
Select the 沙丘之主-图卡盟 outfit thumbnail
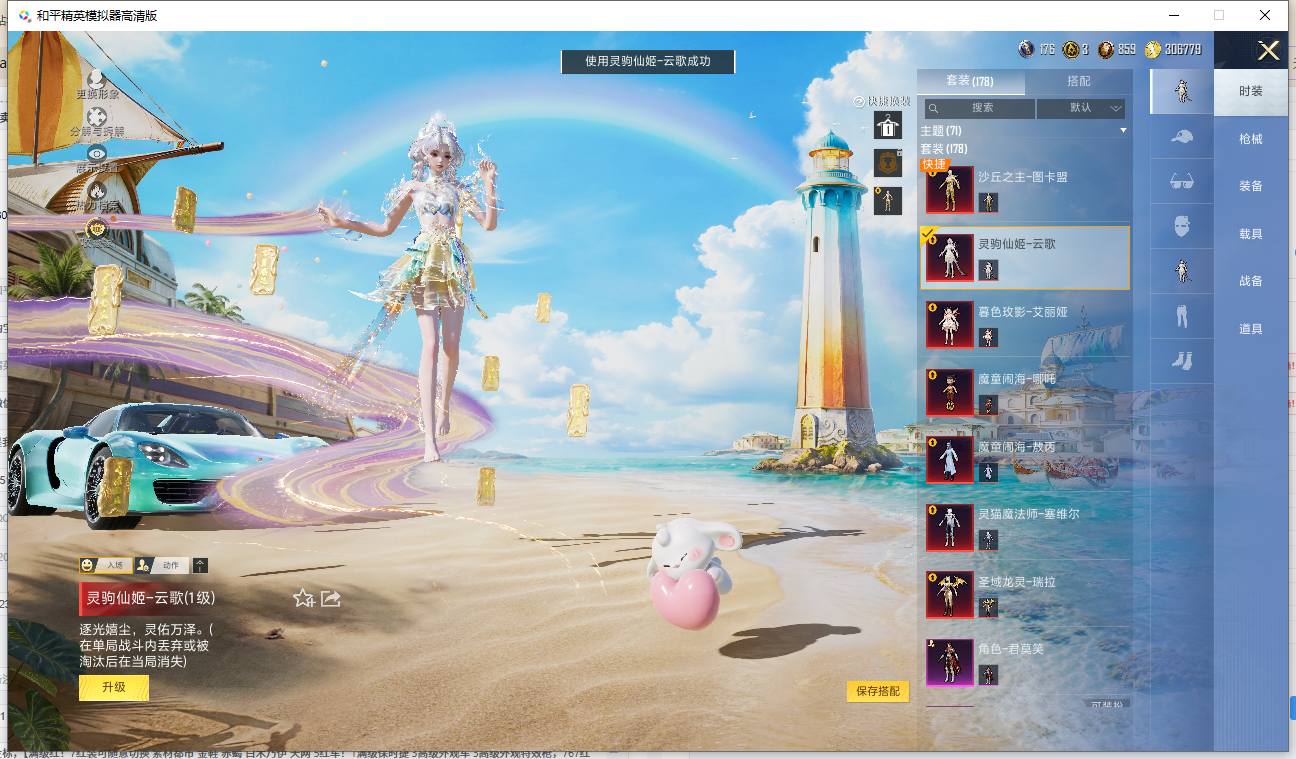click(950, 189)
